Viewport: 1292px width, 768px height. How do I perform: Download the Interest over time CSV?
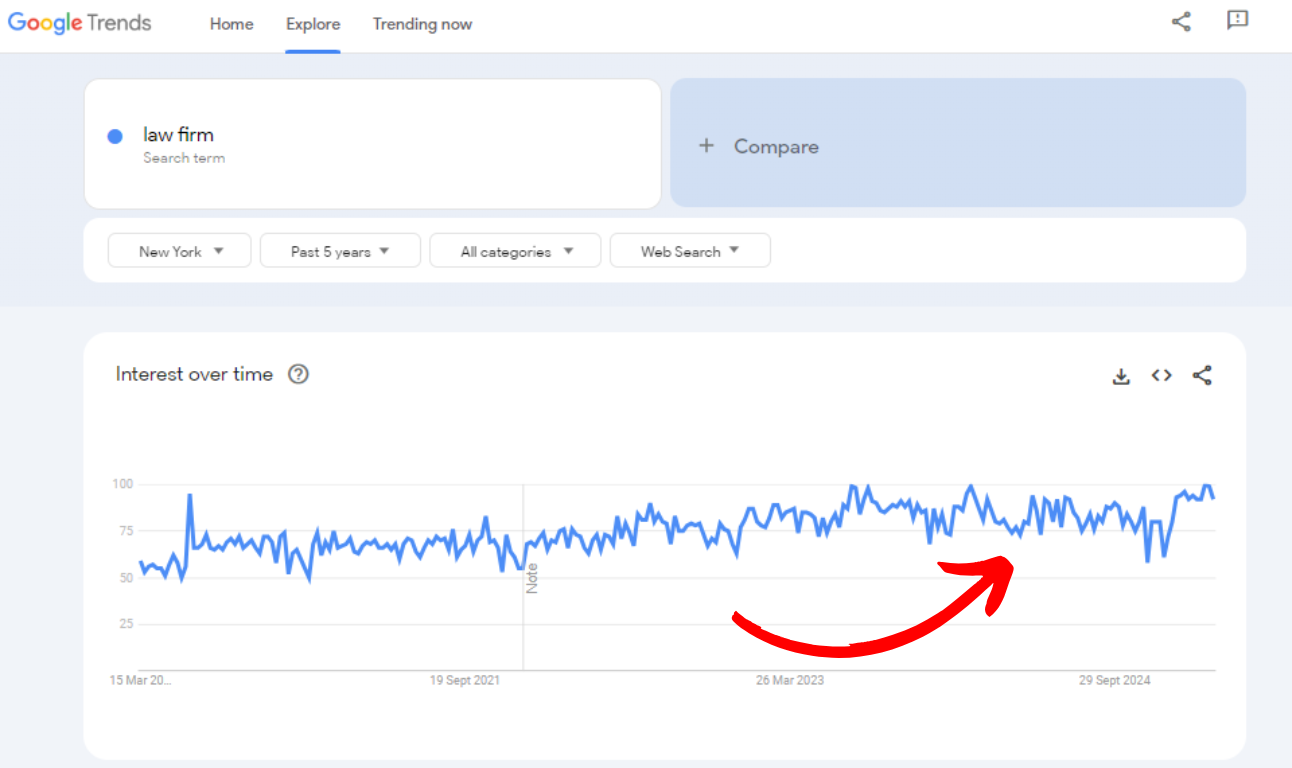pos(1121,376)
